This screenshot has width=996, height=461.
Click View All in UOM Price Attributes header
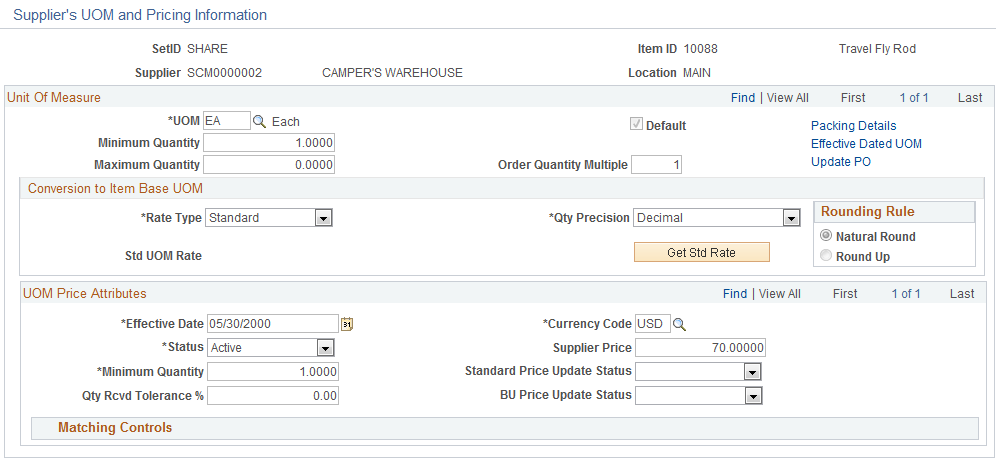(780, 293)
